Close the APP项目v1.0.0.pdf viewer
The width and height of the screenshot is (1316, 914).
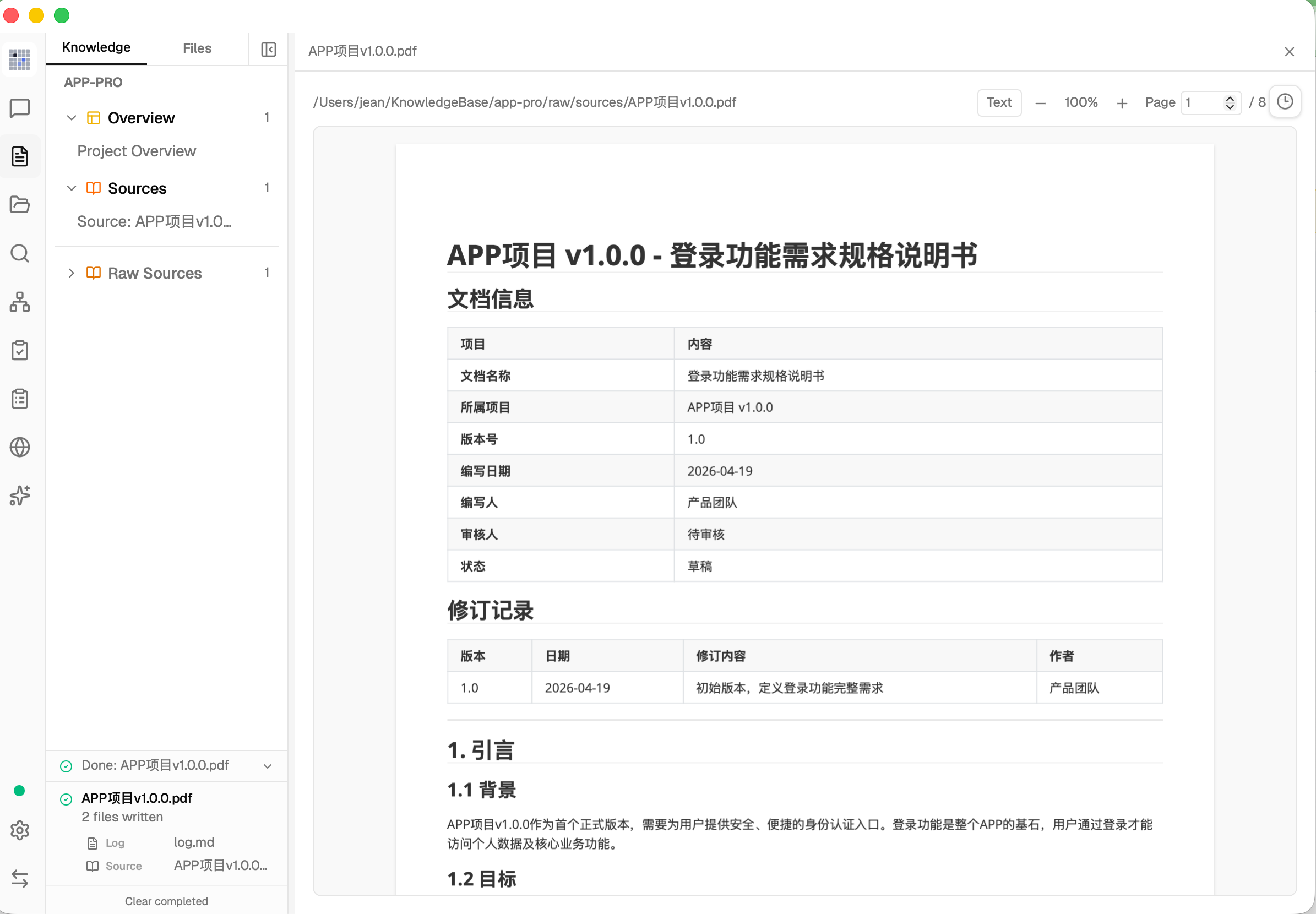click(x=1289, y=52)
